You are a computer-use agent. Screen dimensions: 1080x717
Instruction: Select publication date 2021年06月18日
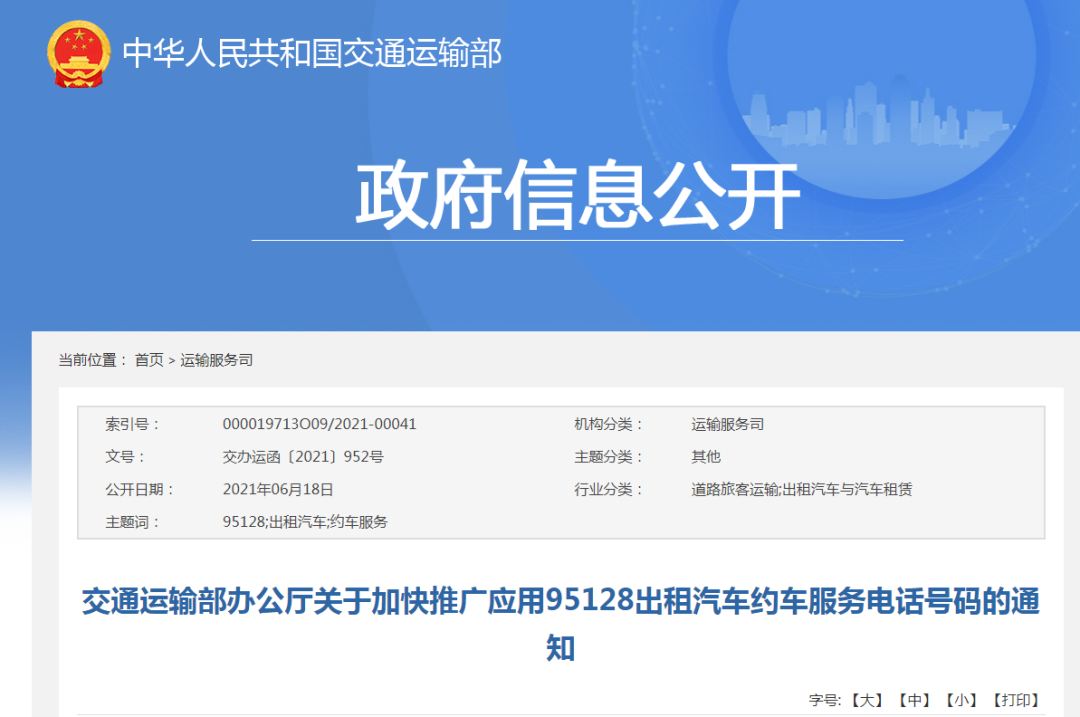pos(278,490)
